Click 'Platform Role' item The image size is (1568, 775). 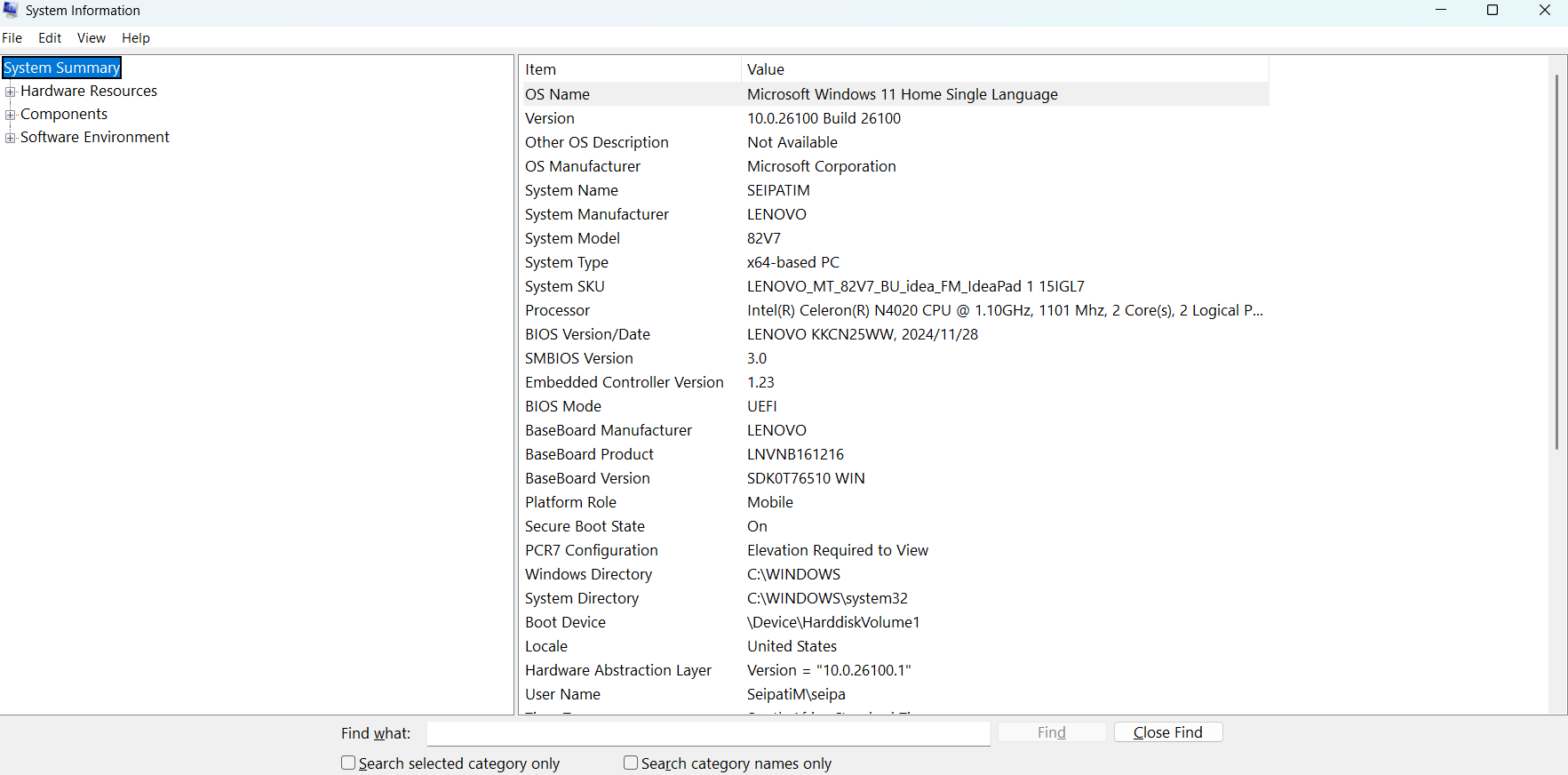(x=570, y=502)
